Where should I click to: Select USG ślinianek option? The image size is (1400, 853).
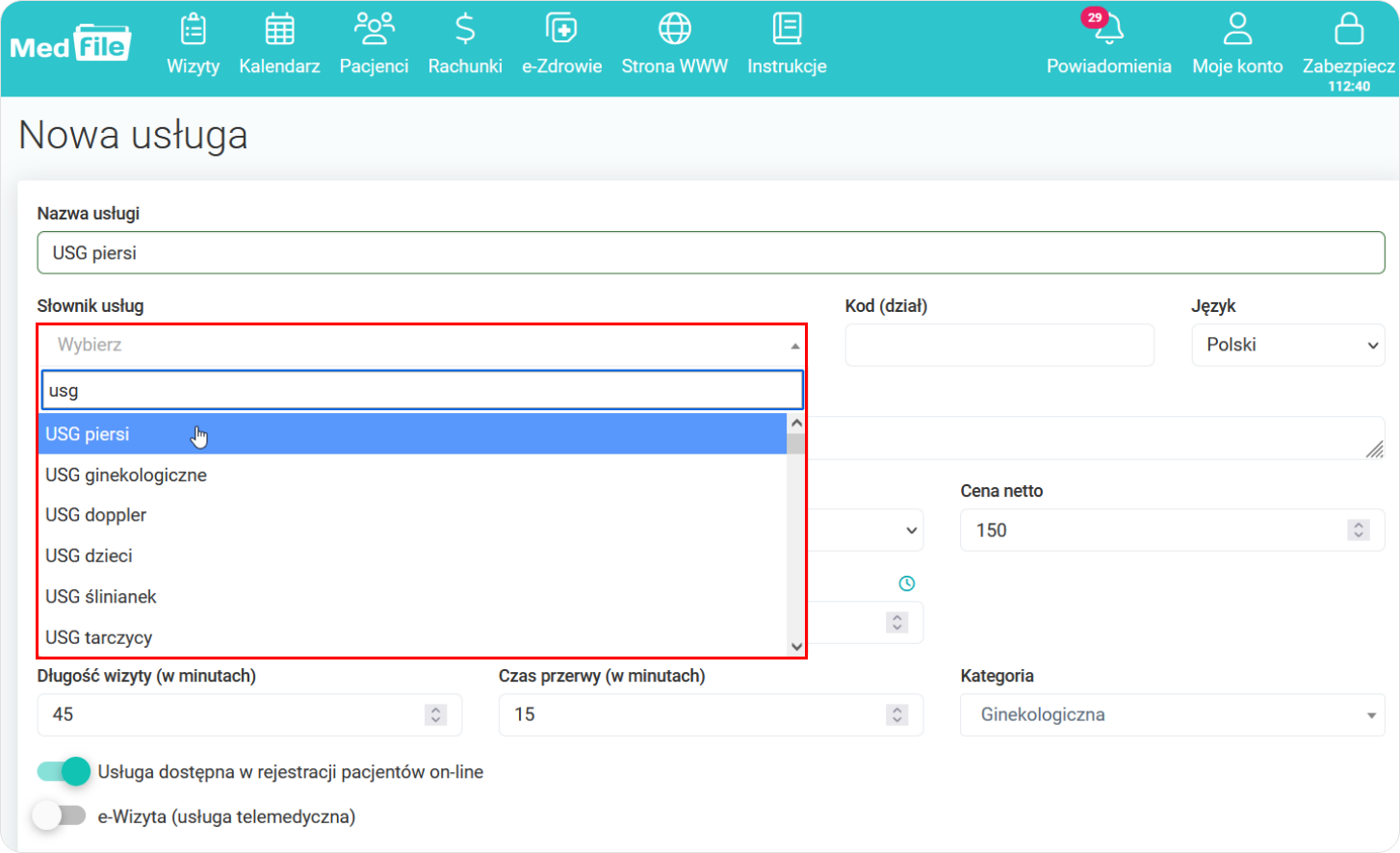(412, 597)
